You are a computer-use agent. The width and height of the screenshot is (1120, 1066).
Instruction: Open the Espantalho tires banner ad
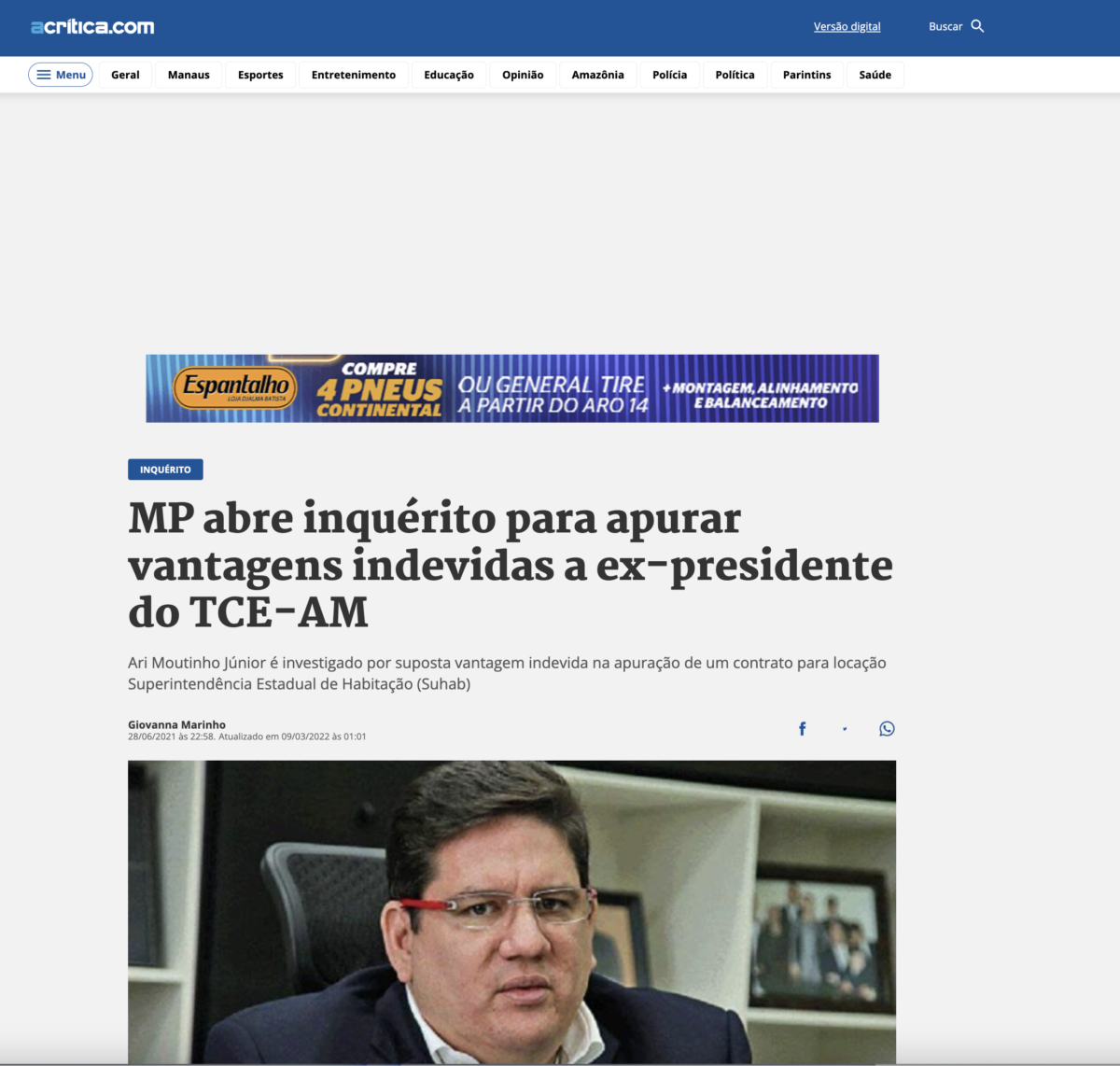pyautogui.click(x=512, y=388)
